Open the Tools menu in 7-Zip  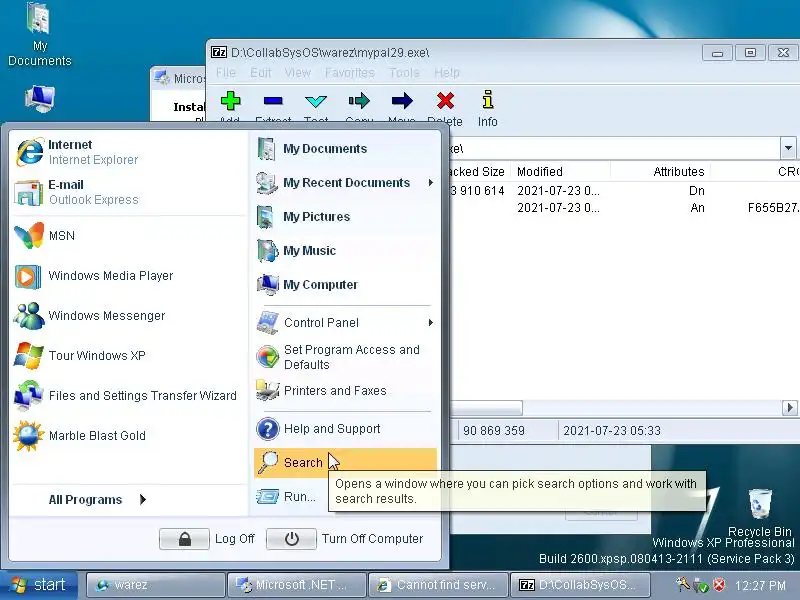(404, 73)
